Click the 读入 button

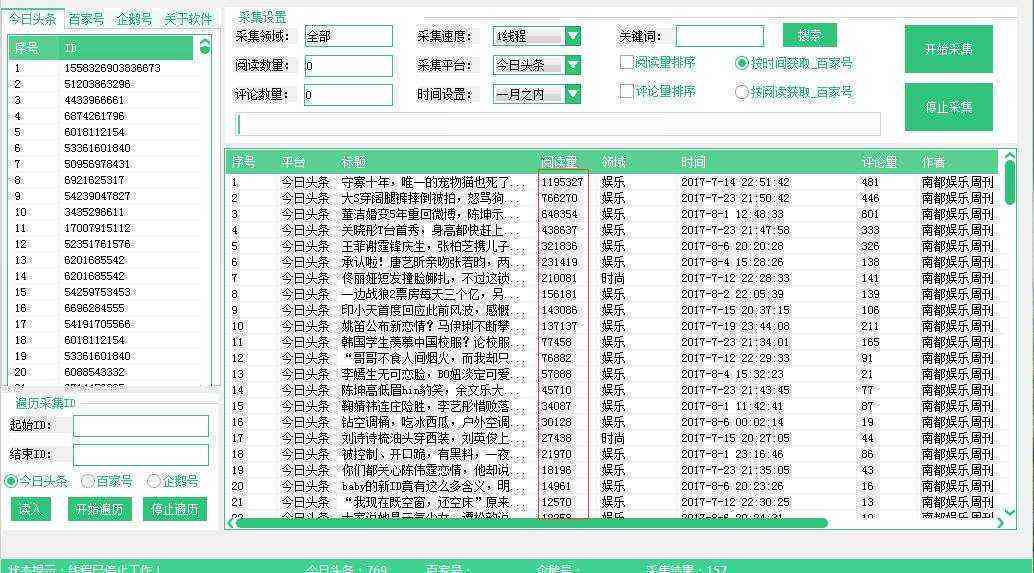[30, 509]
